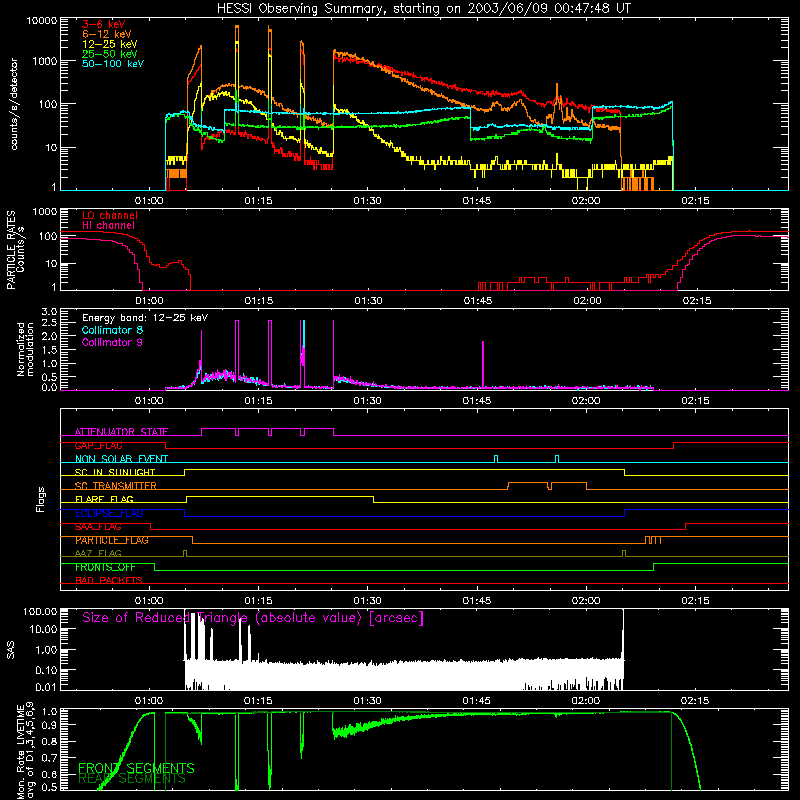
Task: Click the Energy band: 12-25 keV text
Action: (x=145, y=318)
